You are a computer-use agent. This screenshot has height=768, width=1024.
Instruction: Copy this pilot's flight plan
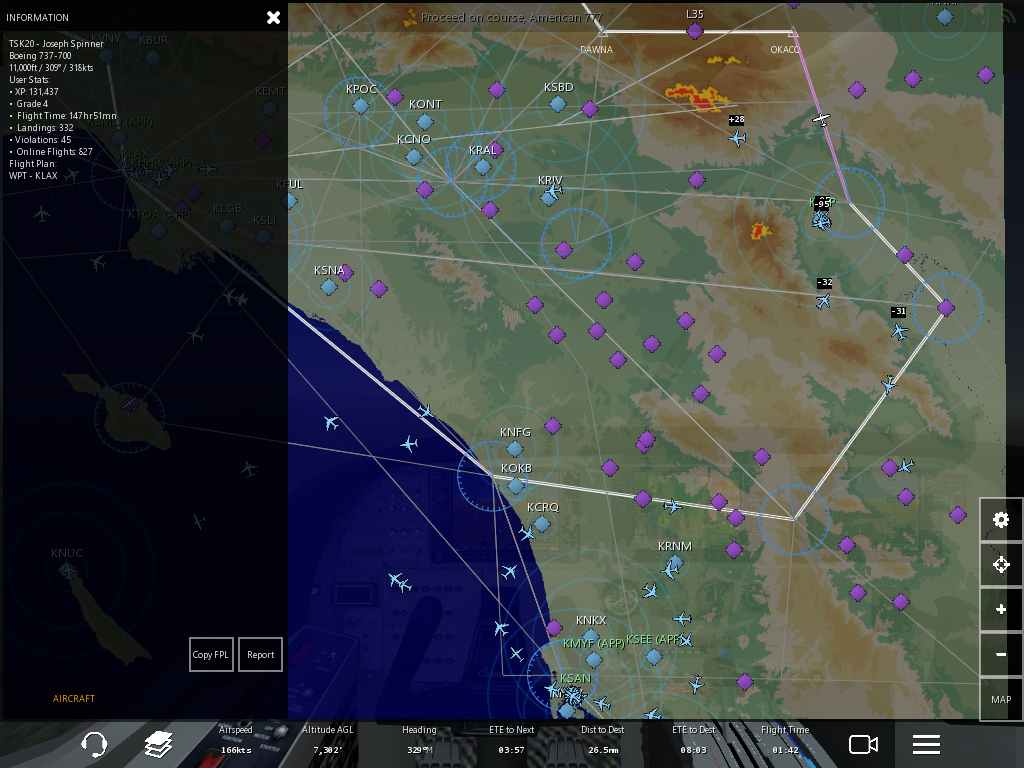point(211,654)
